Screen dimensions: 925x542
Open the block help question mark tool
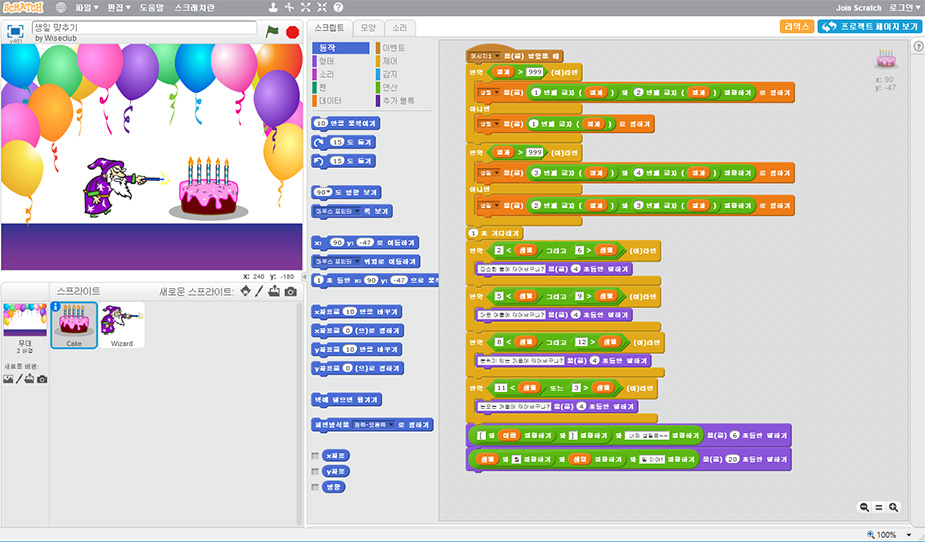click(337, 7)
